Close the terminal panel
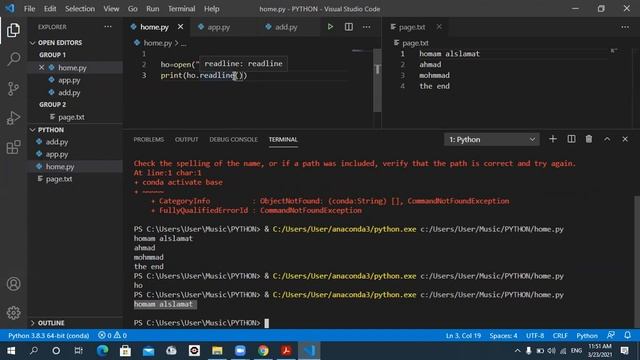 click(x=625, y=139)
